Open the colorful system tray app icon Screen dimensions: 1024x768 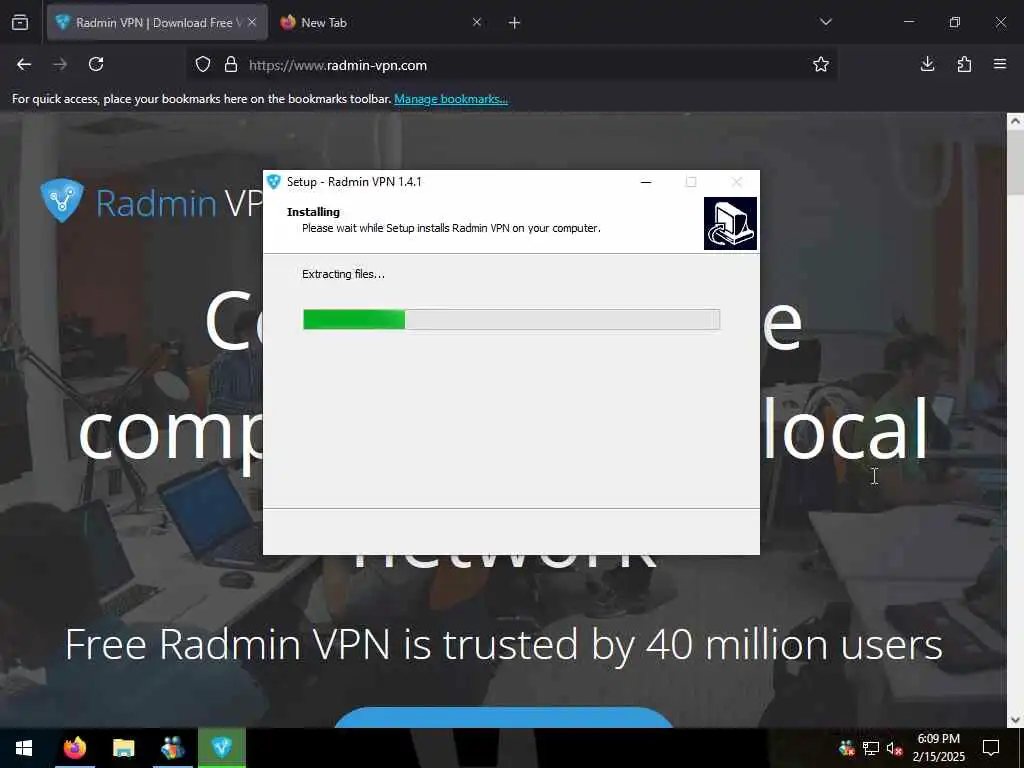(847, 748)
